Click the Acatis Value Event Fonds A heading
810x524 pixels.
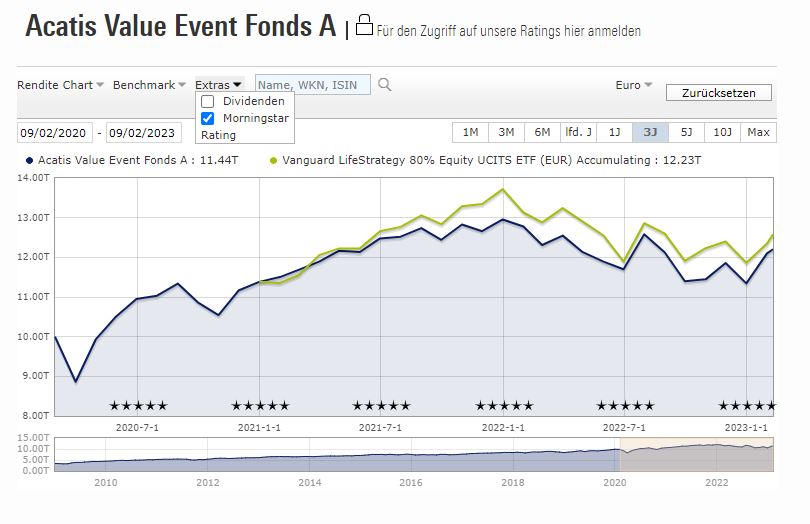point(181,26)
